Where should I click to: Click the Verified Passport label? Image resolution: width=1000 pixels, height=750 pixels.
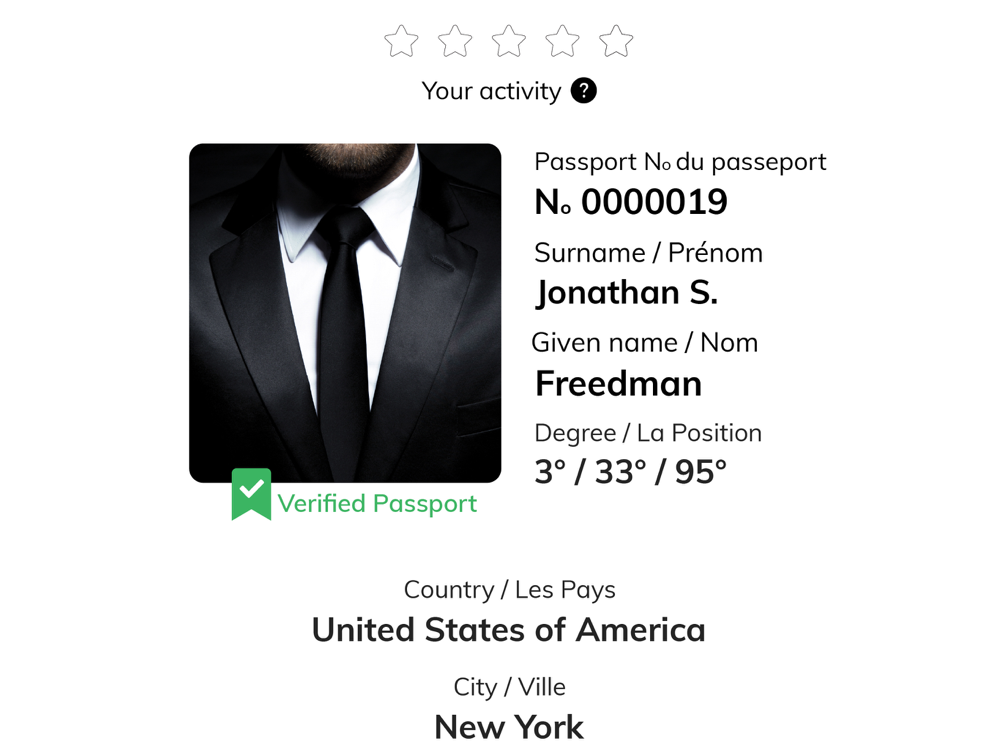coord(377,504)
